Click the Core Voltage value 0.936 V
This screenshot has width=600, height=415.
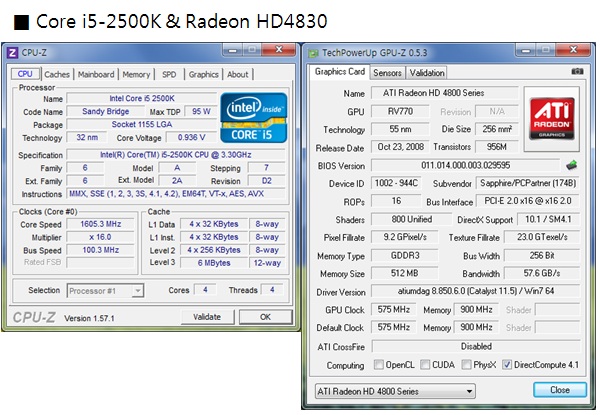tap(191, 137)
